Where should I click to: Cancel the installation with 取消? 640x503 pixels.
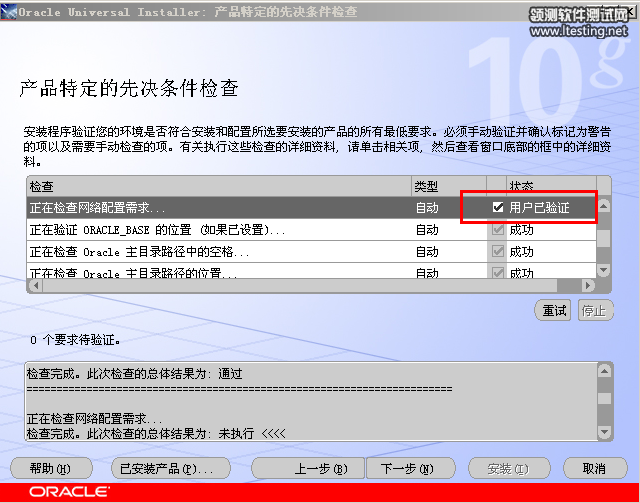[x=595, y=468]
